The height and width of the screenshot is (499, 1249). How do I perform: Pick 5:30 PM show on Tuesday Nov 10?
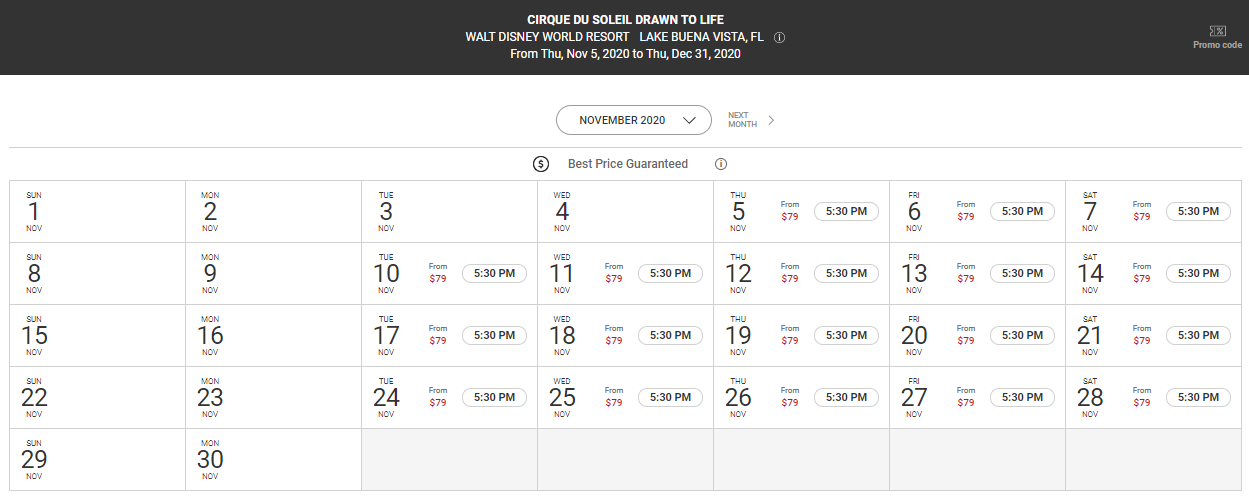[x=494, y=273]
